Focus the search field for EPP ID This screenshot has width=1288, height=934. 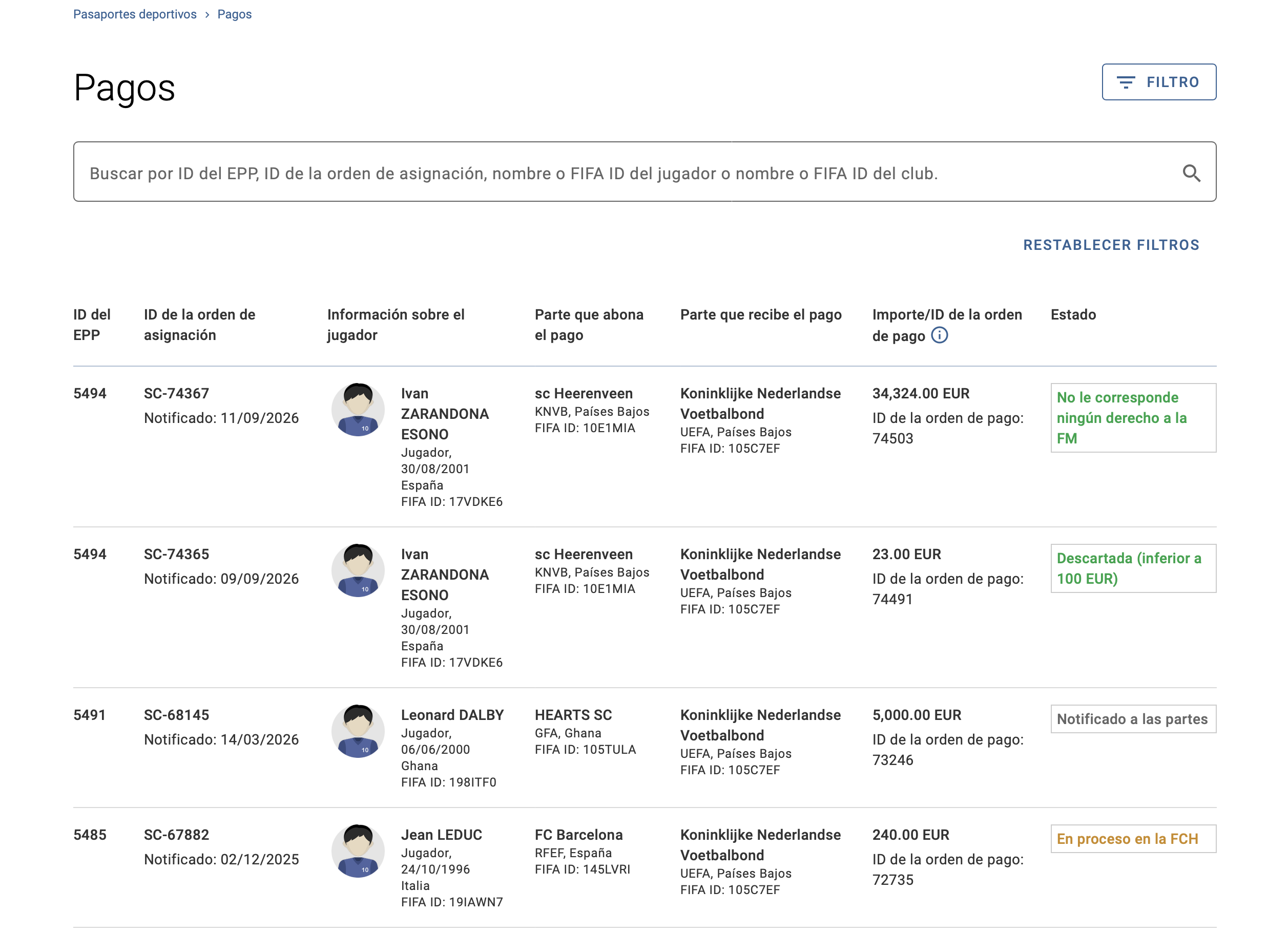[x=645, y=172]
